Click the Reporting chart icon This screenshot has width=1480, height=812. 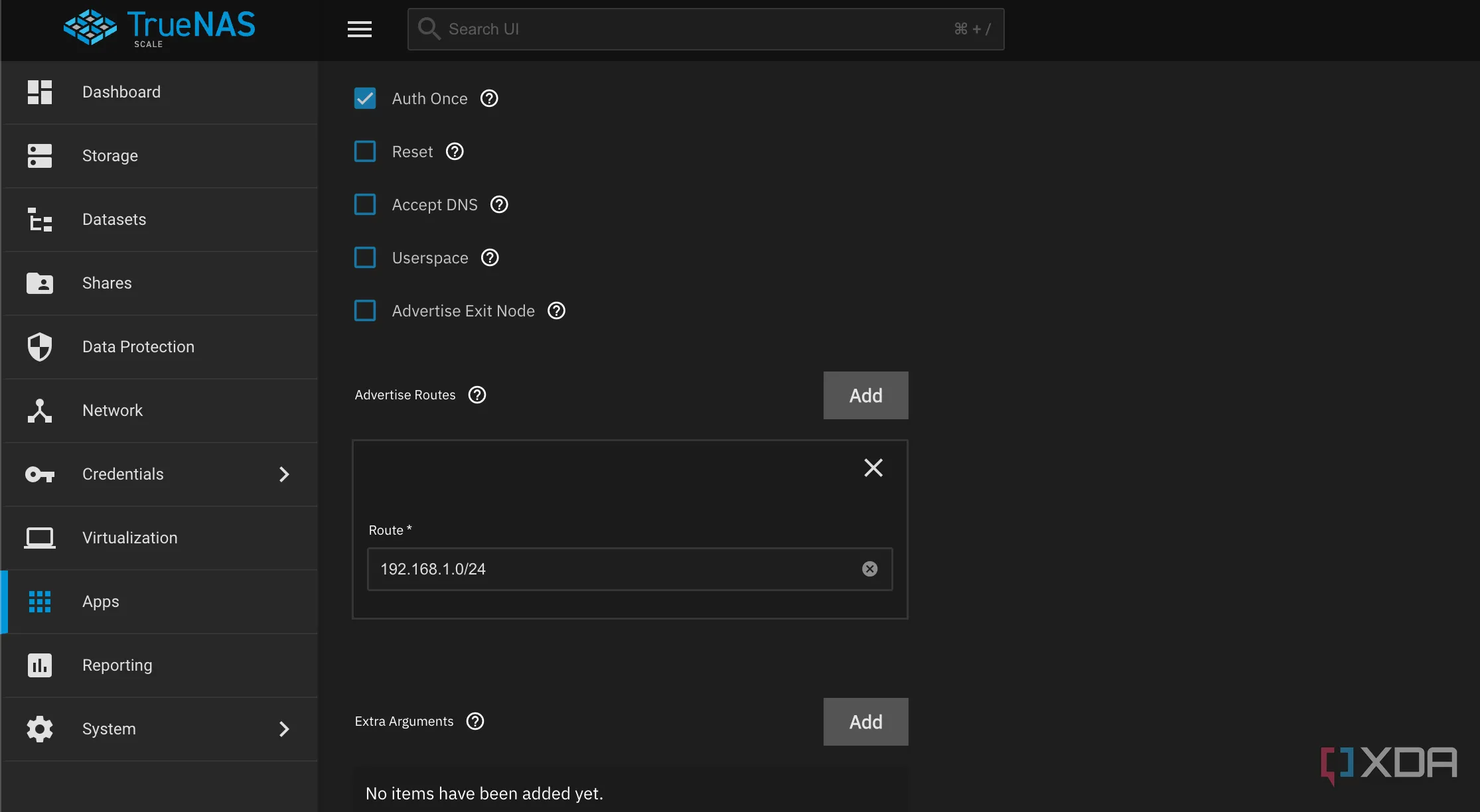coord(40,665)
